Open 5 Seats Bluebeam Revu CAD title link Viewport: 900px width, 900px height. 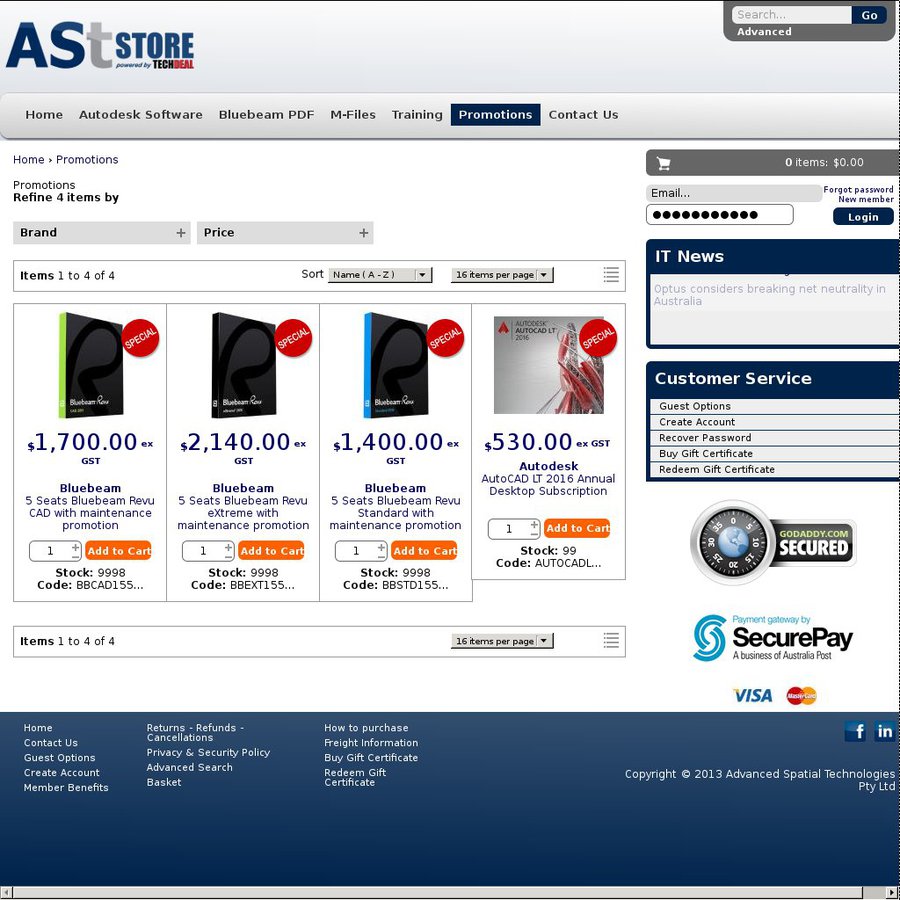[x=90, y=513]
